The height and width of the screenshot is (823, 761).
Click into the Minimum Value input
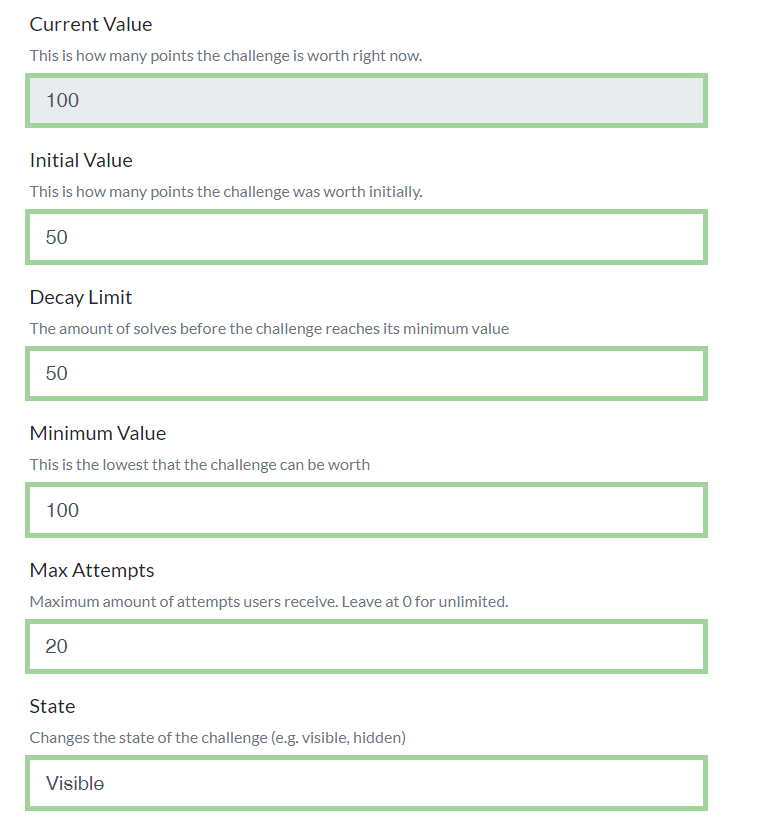(x=366, y=510)
